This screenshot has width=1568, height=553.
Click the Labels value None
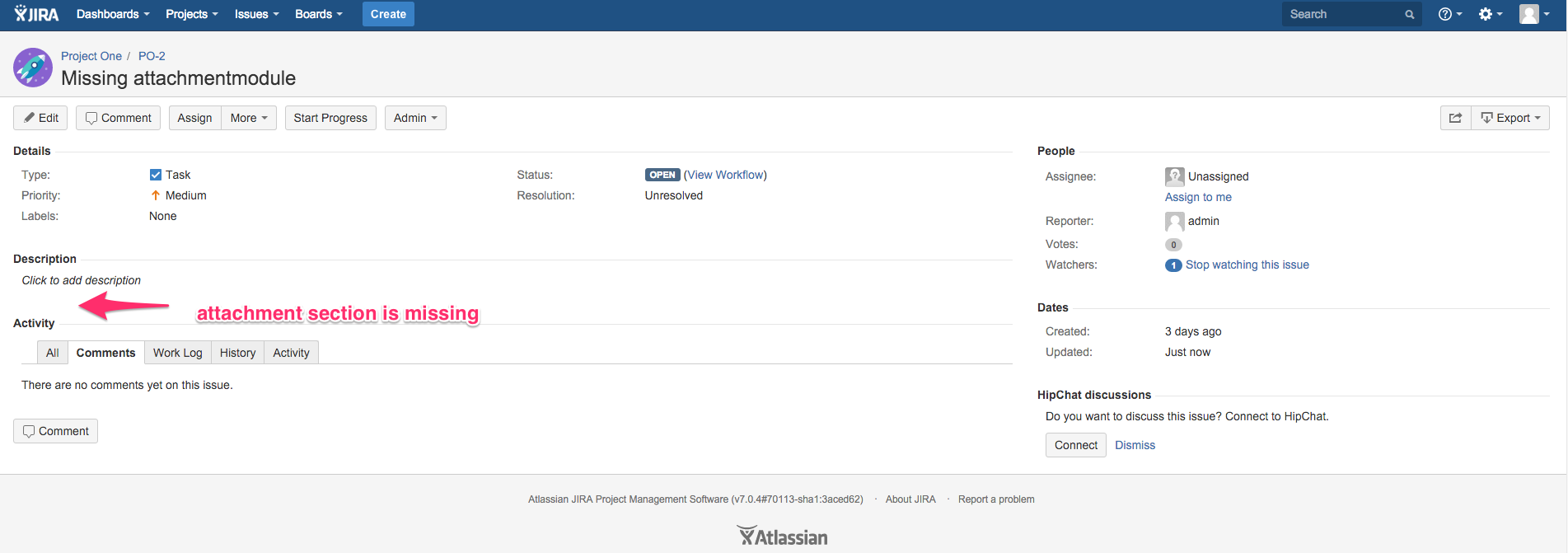click(163, 216)
